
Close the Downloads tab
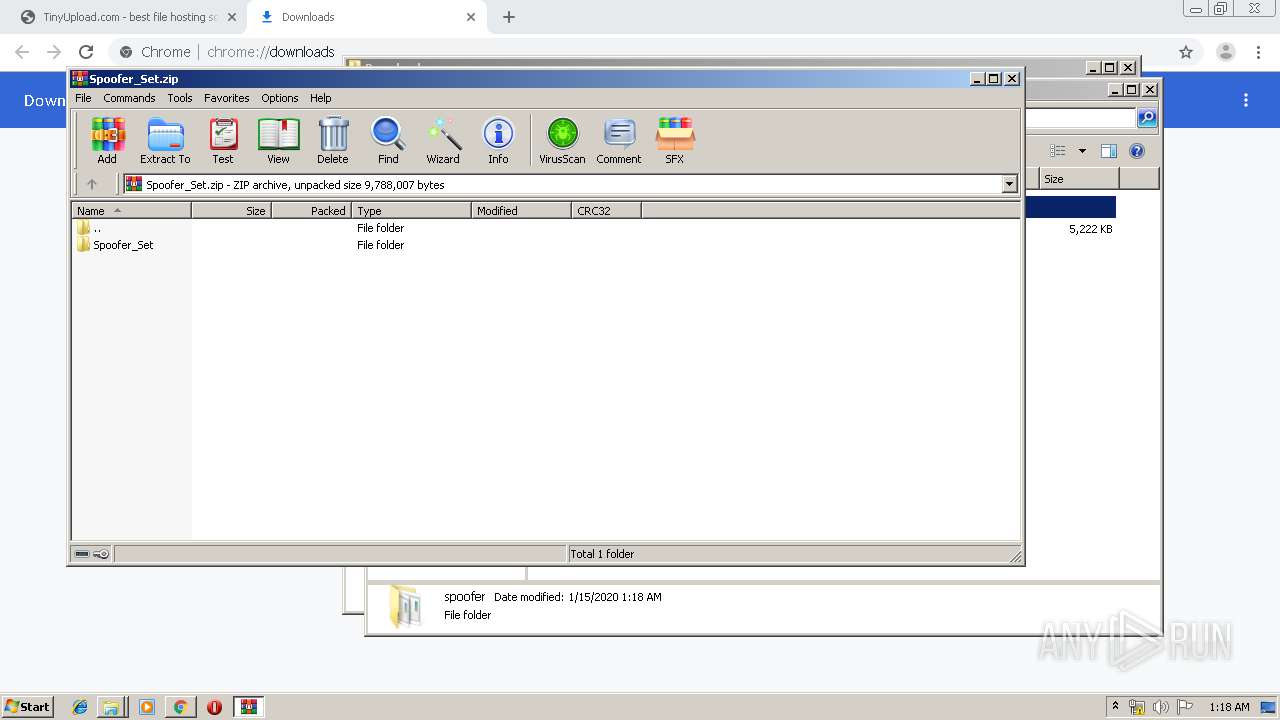[470, 17]
